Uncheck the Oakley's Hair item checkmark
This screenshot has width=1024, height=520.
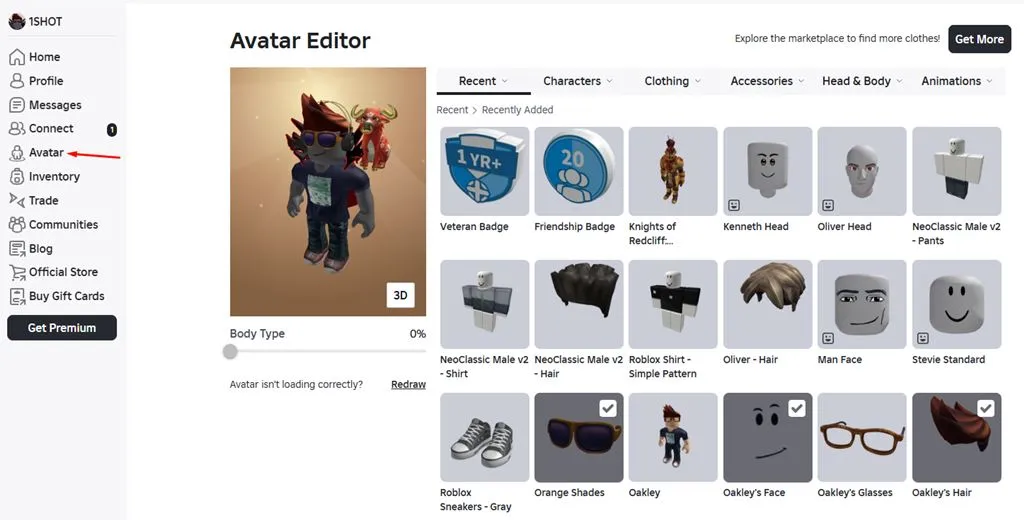985,408
